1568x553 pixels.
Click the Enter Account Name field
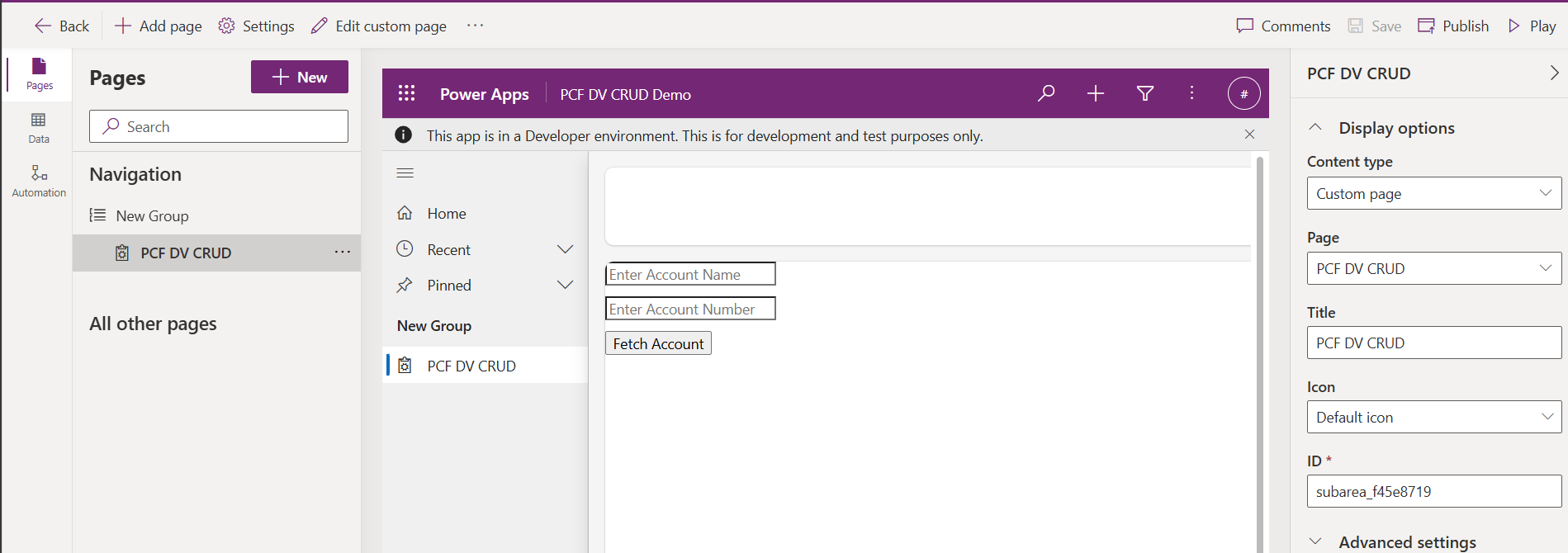coord(689,274)
